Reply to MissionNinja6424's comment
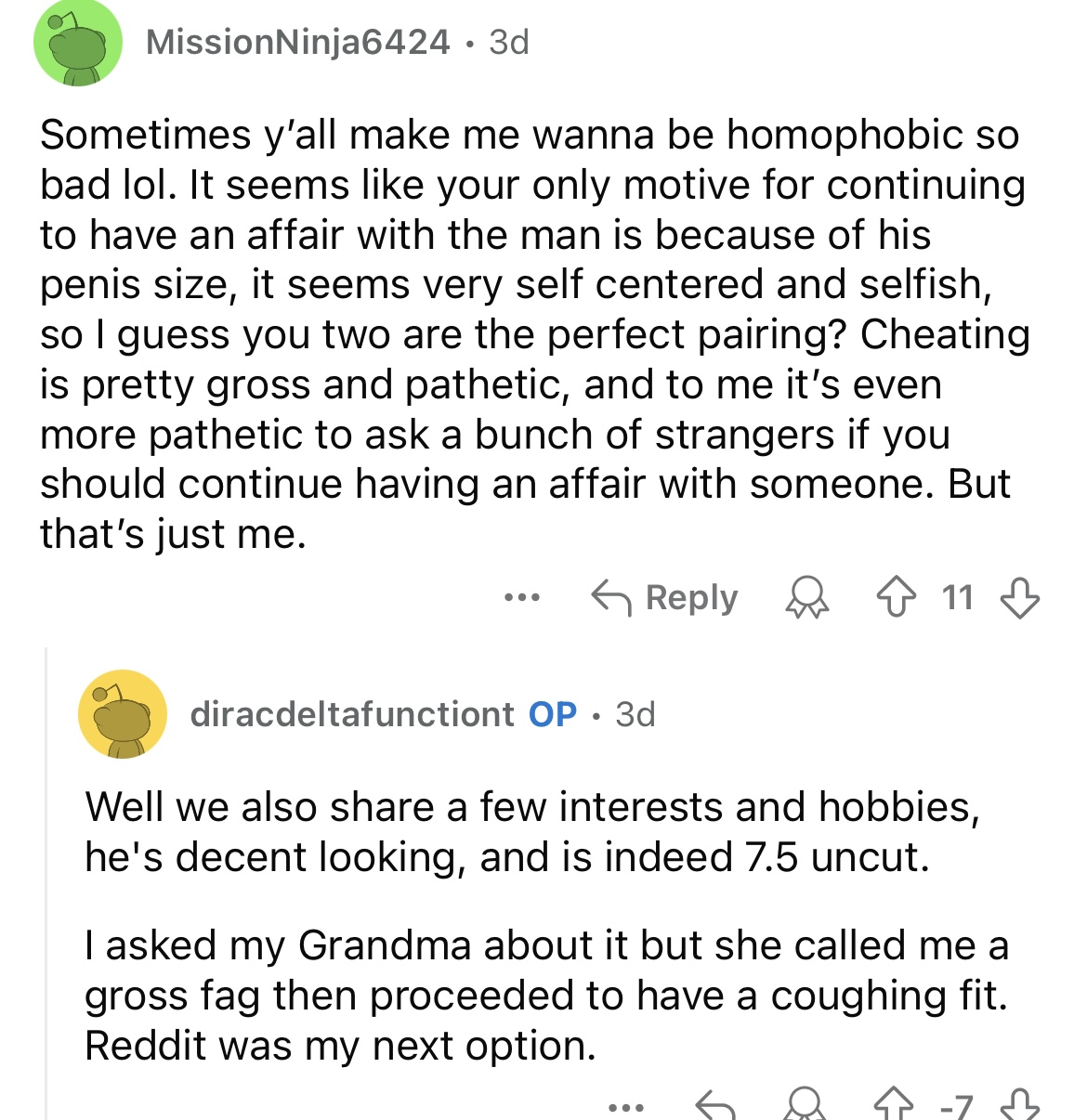This screenshot has width=1087, height=1120. pos(664,598)
